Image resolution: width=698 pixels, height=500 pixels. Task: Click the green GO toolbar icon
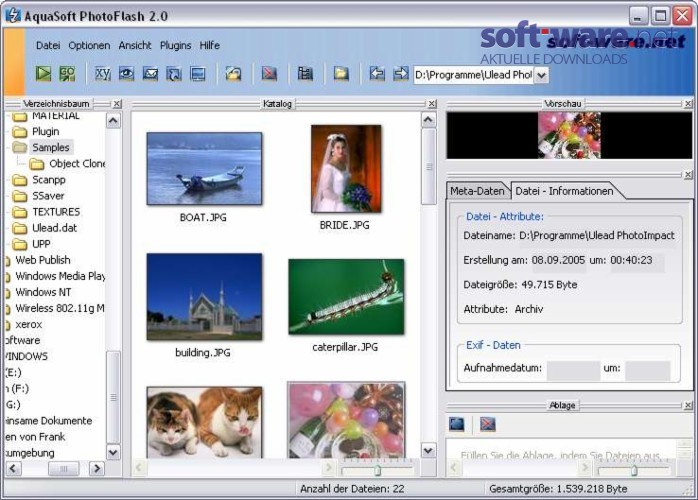click(x=67, y=73)
